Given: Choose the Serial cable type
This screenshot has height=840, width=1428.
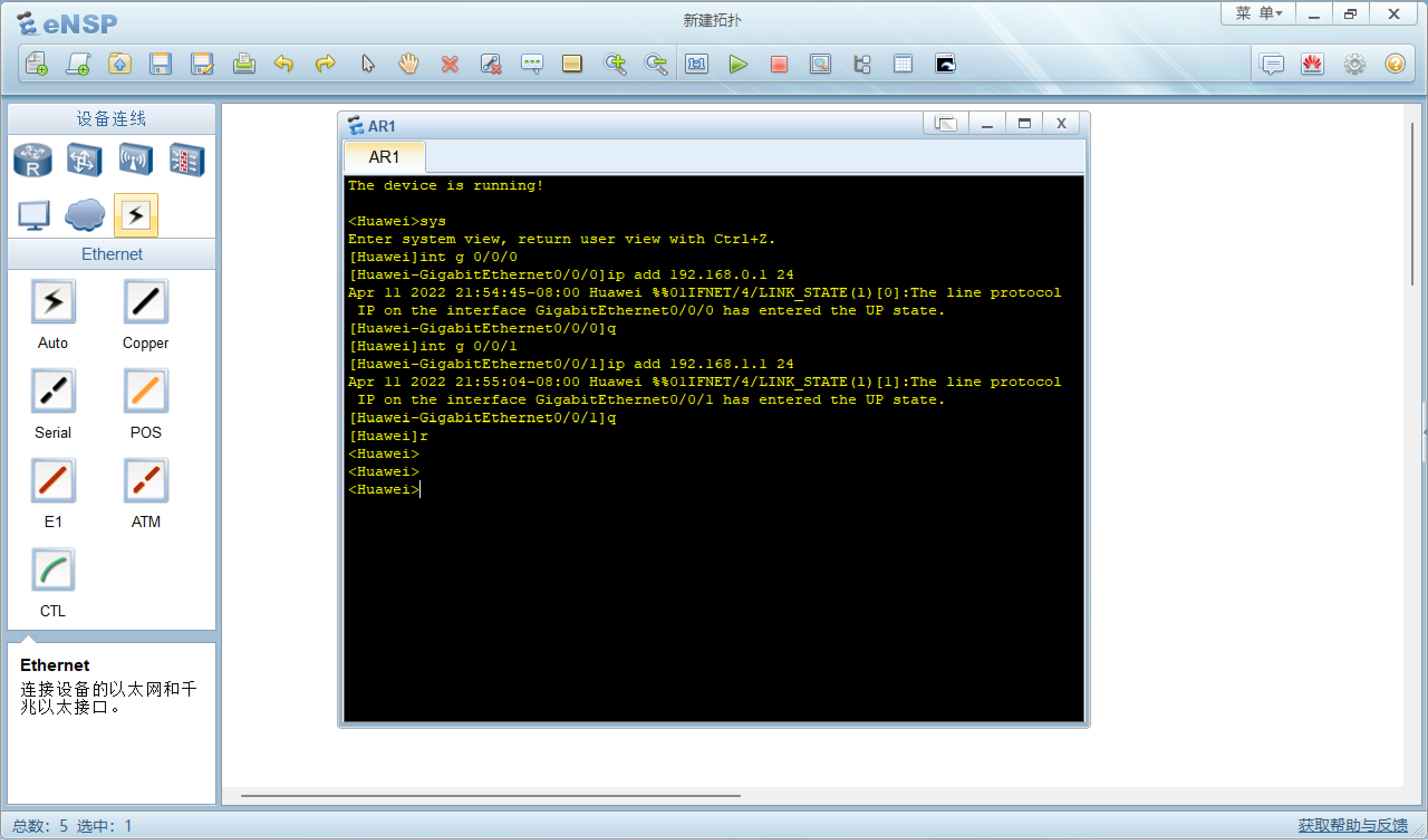Looking at the screenshot, I should [52, 391].
